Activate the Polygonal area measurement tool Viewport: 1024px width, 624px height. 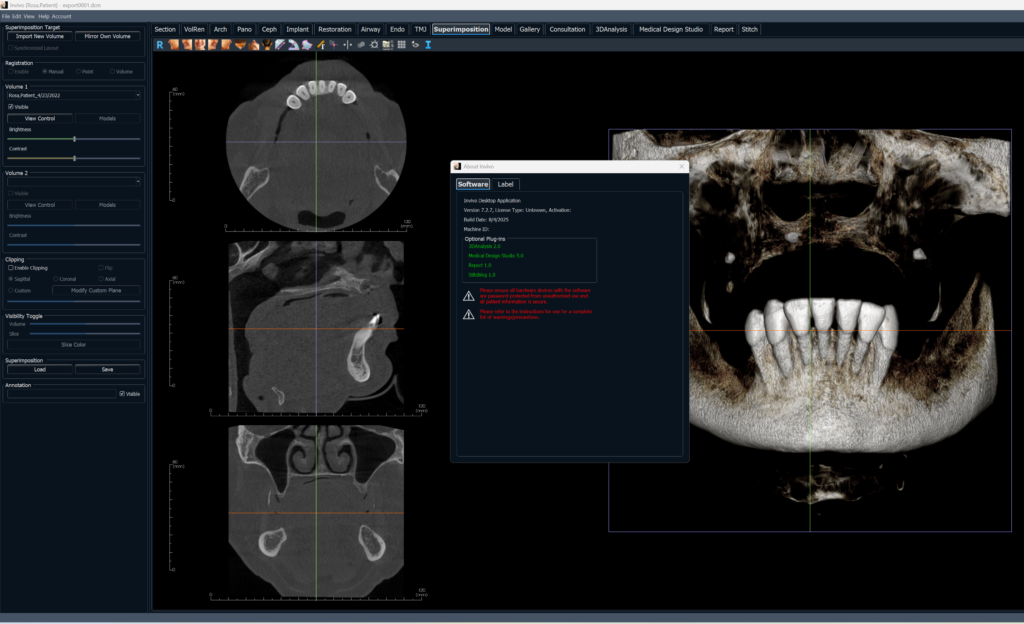(307, 44)
